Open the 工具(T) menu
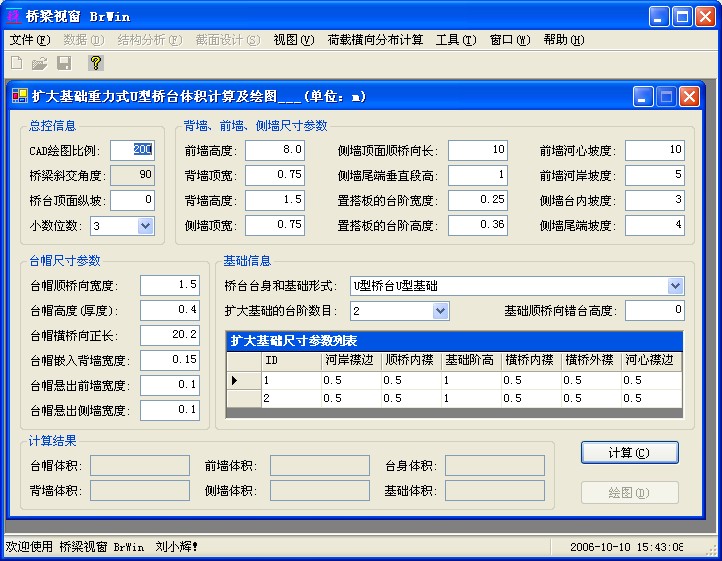722x561 pixels. pyautogui.click(x=456, y=40)
